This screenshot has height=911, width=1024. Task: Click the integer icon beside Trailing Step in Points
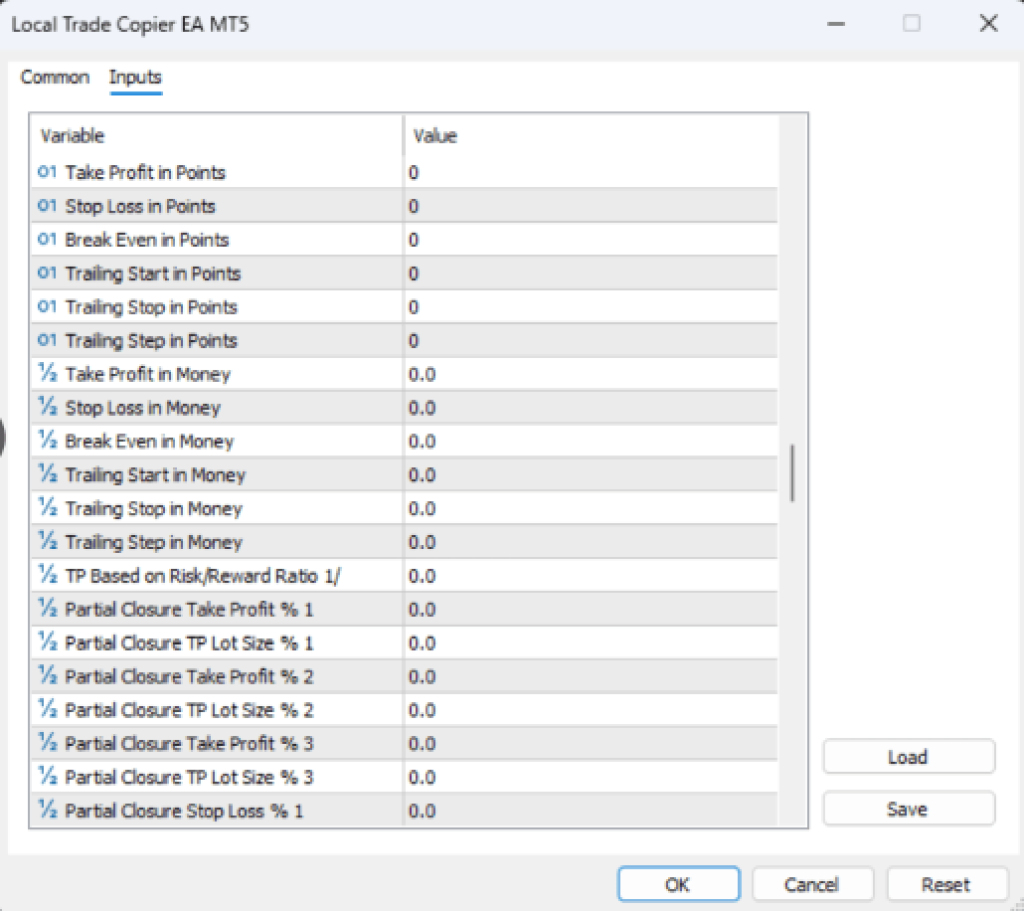(x=47, y=340)
